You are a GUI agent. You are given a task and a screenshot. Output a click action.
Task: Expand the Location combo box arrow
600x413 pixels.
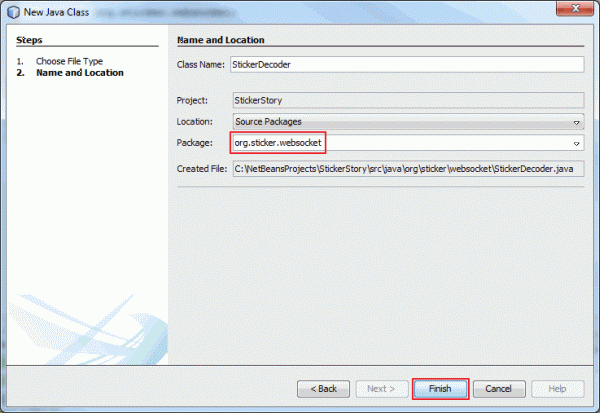[576, 122]
